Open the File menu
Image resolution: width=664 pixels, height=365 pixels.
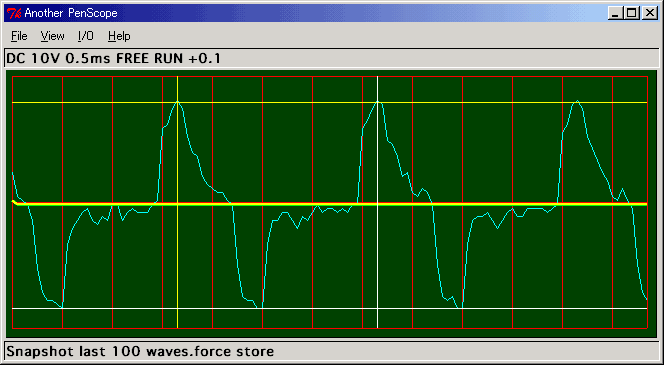(x=19, y=36)
